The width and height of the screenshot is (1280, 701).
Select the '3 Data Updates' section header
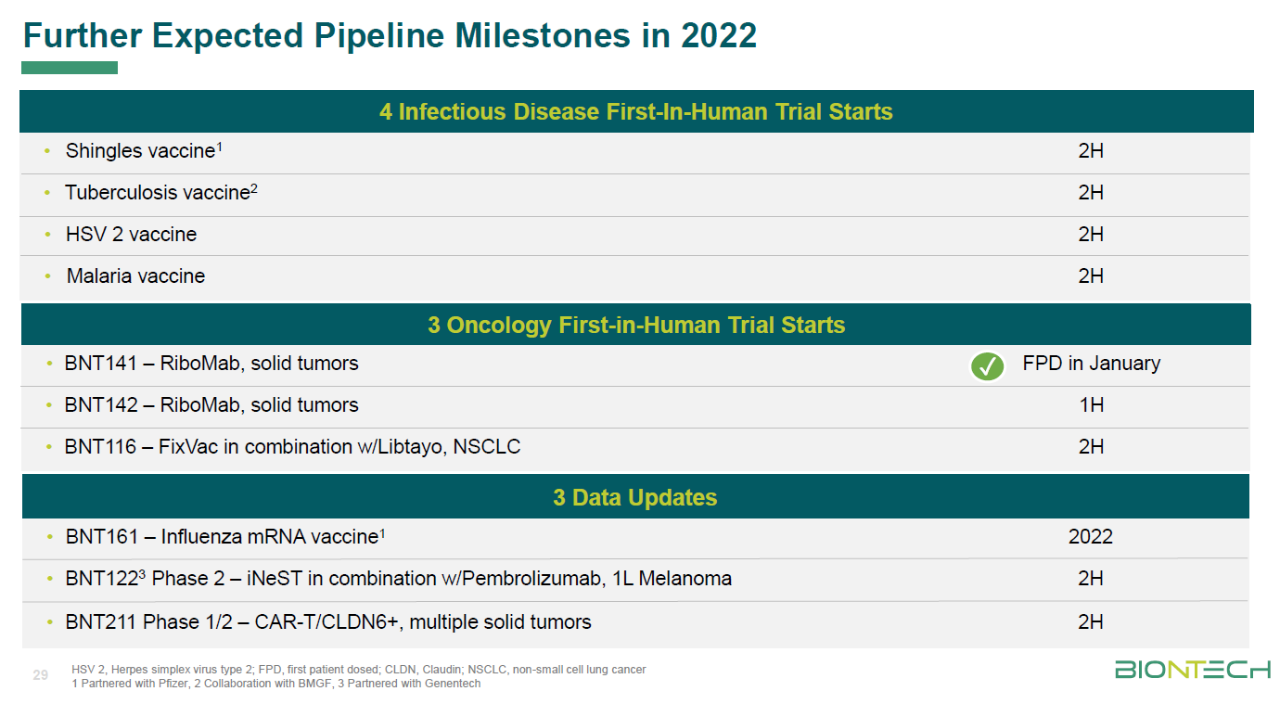pos(635,497)
